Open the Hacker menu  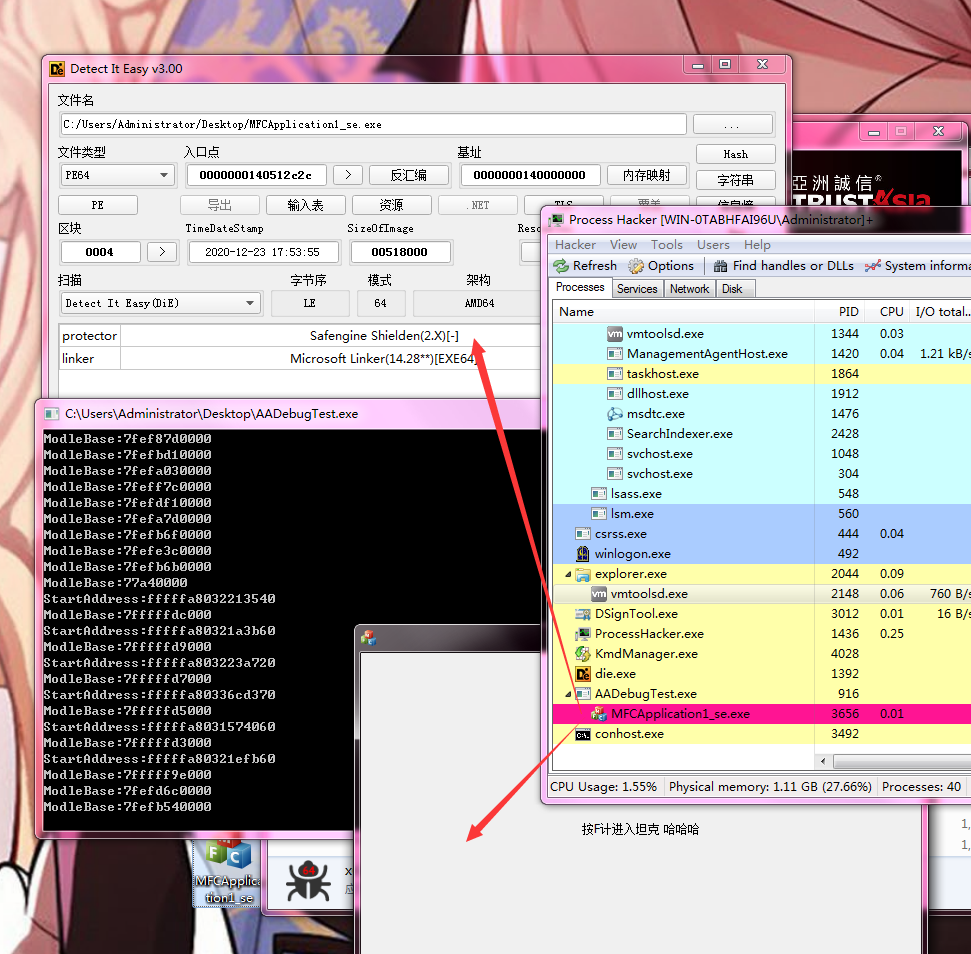tap(575, 245)
